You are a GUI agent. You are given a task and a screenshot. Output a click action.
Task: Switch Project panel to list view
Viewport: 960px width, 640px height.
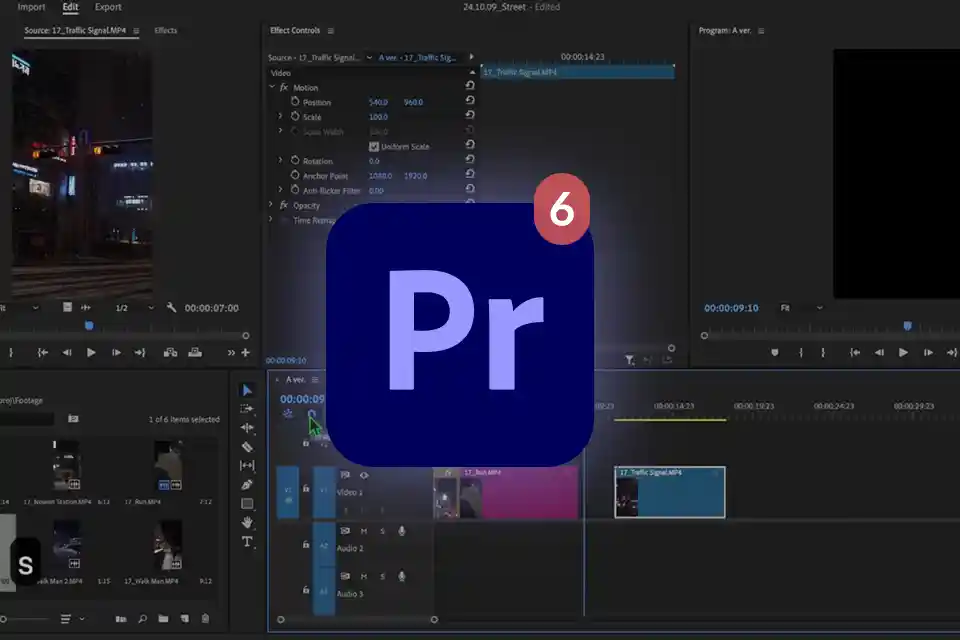(66, 619)
